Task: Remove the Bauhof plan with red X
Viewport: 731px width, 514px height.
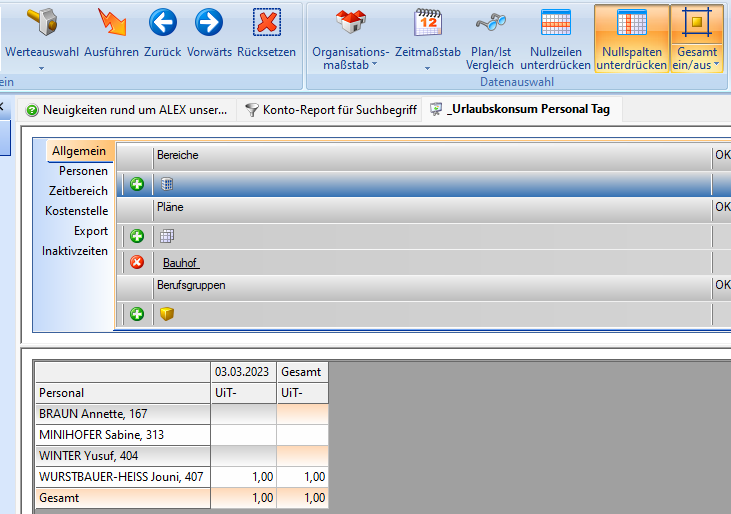Action: [x=137, y=262]
